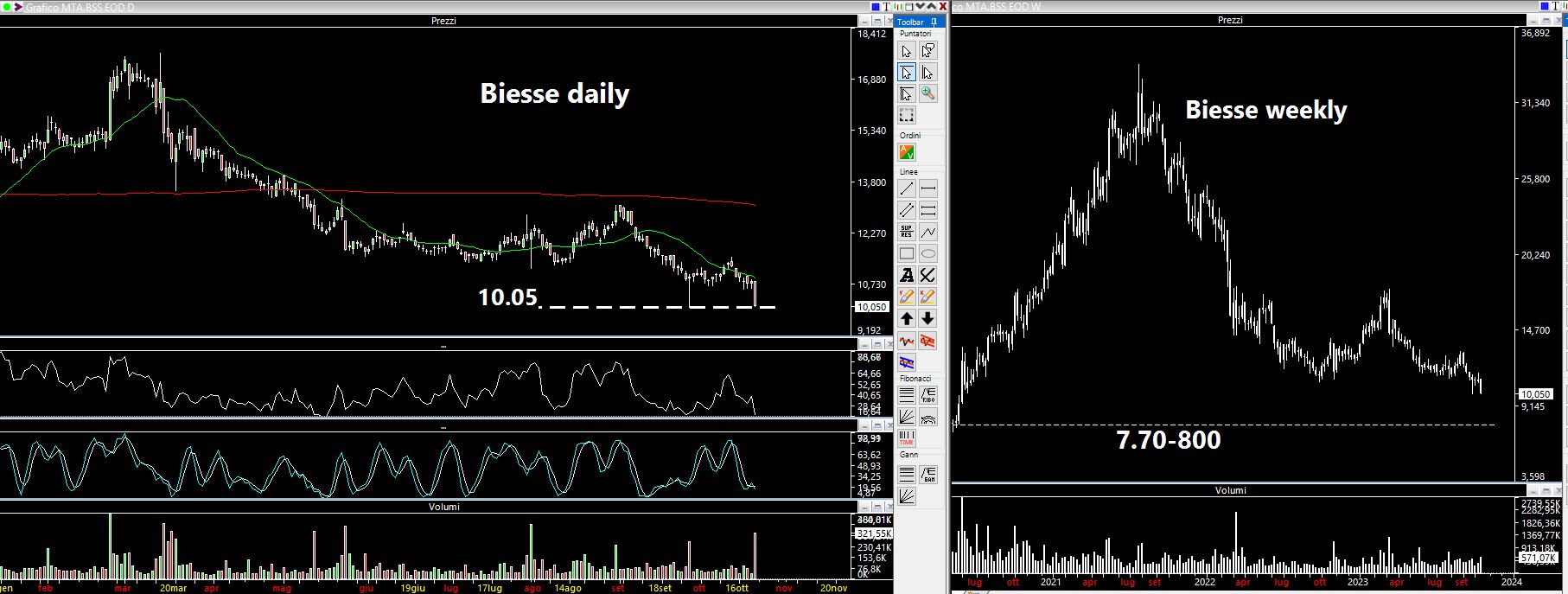The width and height of the screenshot is (1568, 594).
Task: Toggle the Toolbar pin icon
Action: click(934, 22)
